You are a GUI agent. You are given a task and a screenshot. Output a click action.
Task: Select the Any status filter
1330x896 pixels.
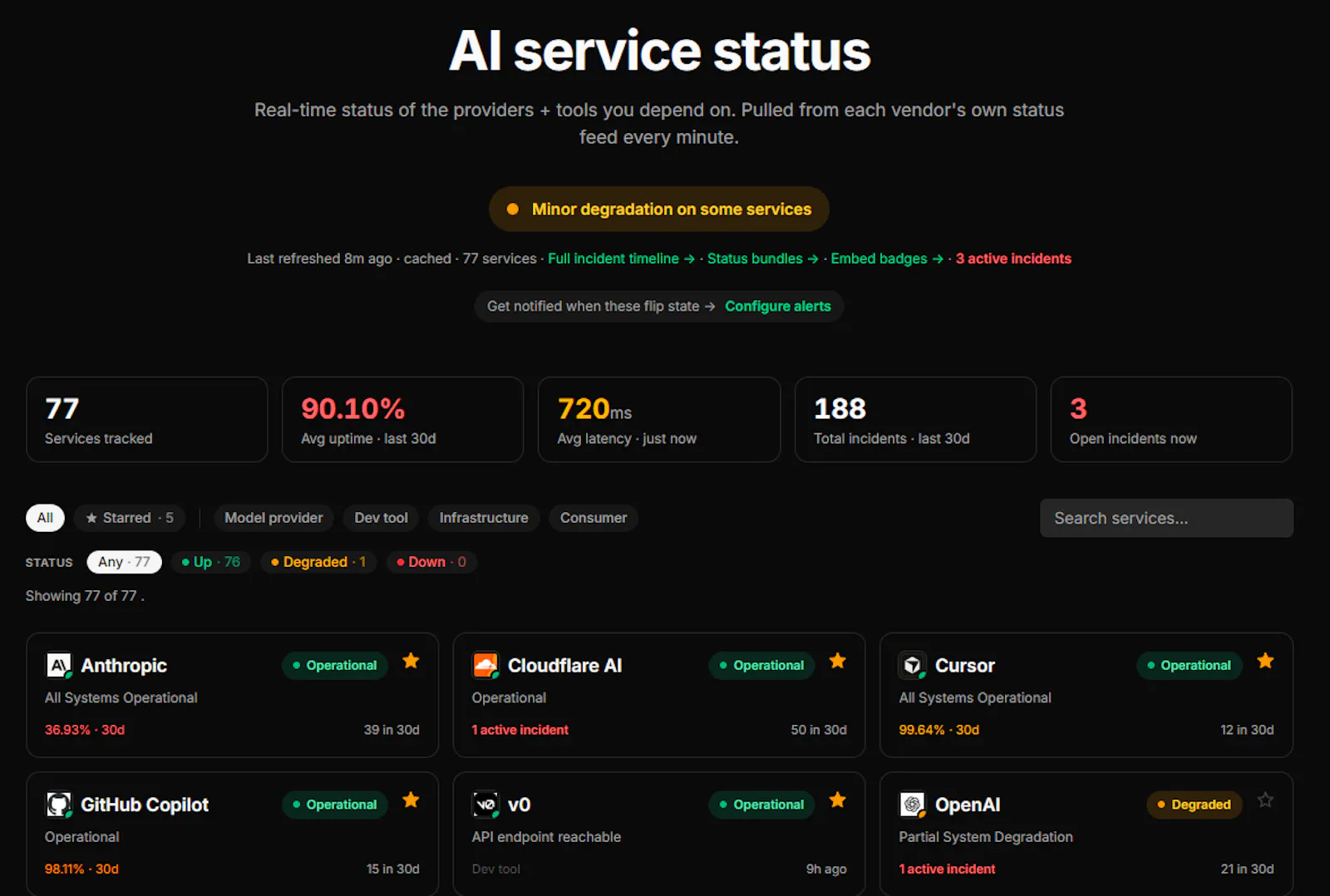(x=124, y=562)
